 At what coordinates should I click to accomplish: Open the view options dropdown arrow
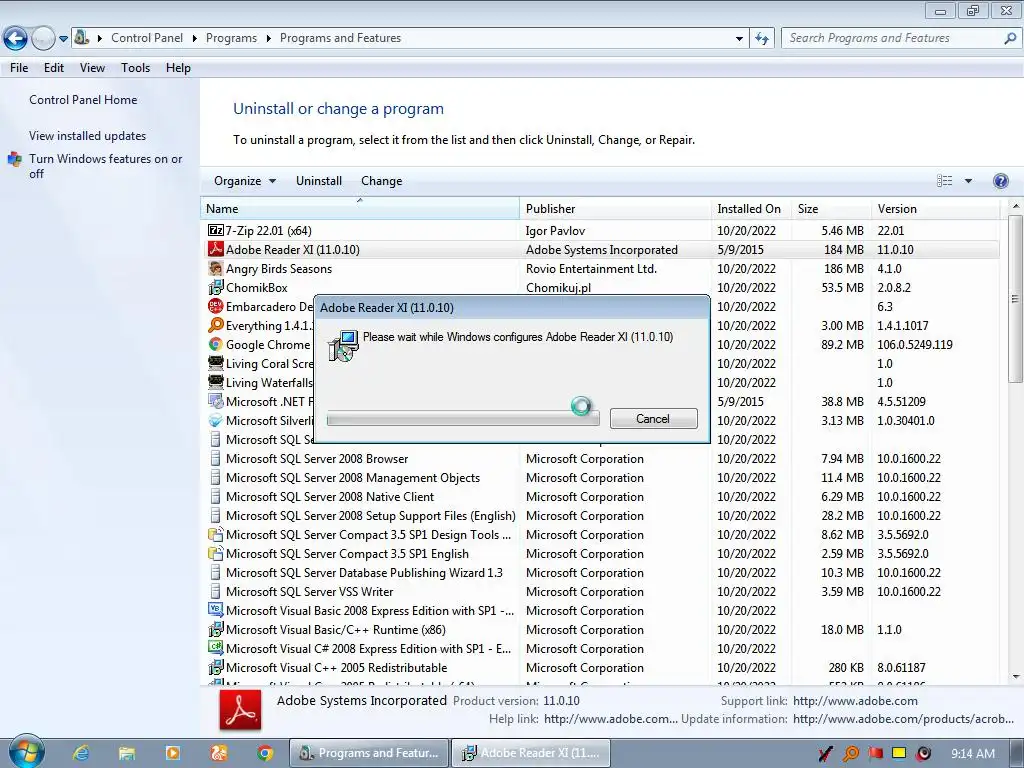[x=968, y=181]
